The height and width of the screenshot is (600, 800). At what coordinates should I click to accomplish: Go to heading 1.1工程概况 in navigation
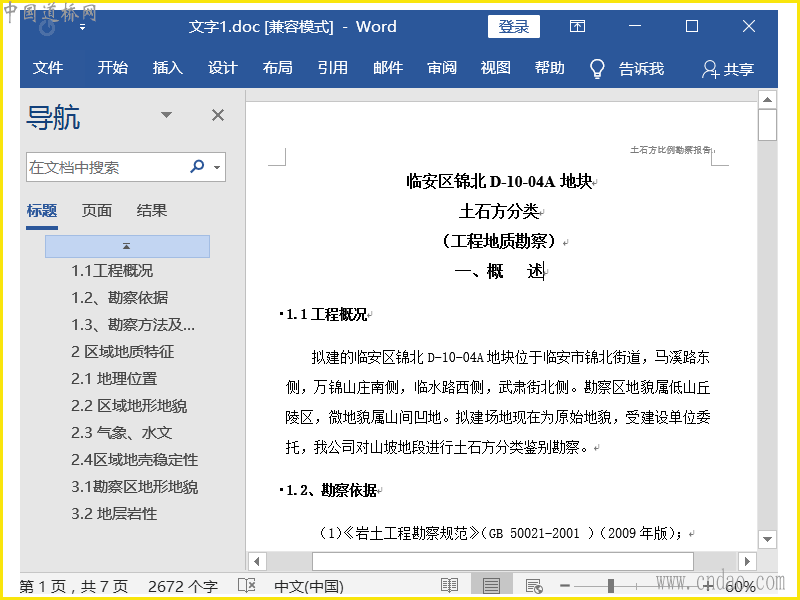112,271
